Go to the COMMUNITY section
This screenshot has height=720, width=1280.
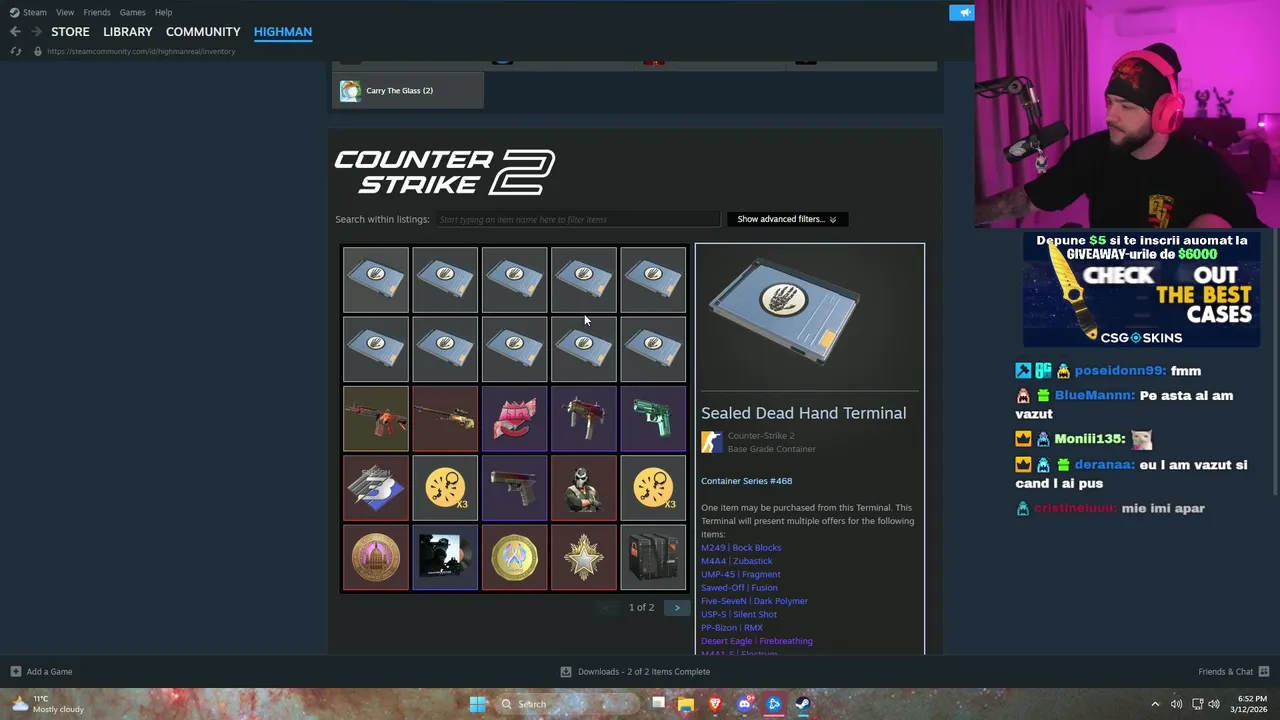pyautogui.click(x=203, y=32)
